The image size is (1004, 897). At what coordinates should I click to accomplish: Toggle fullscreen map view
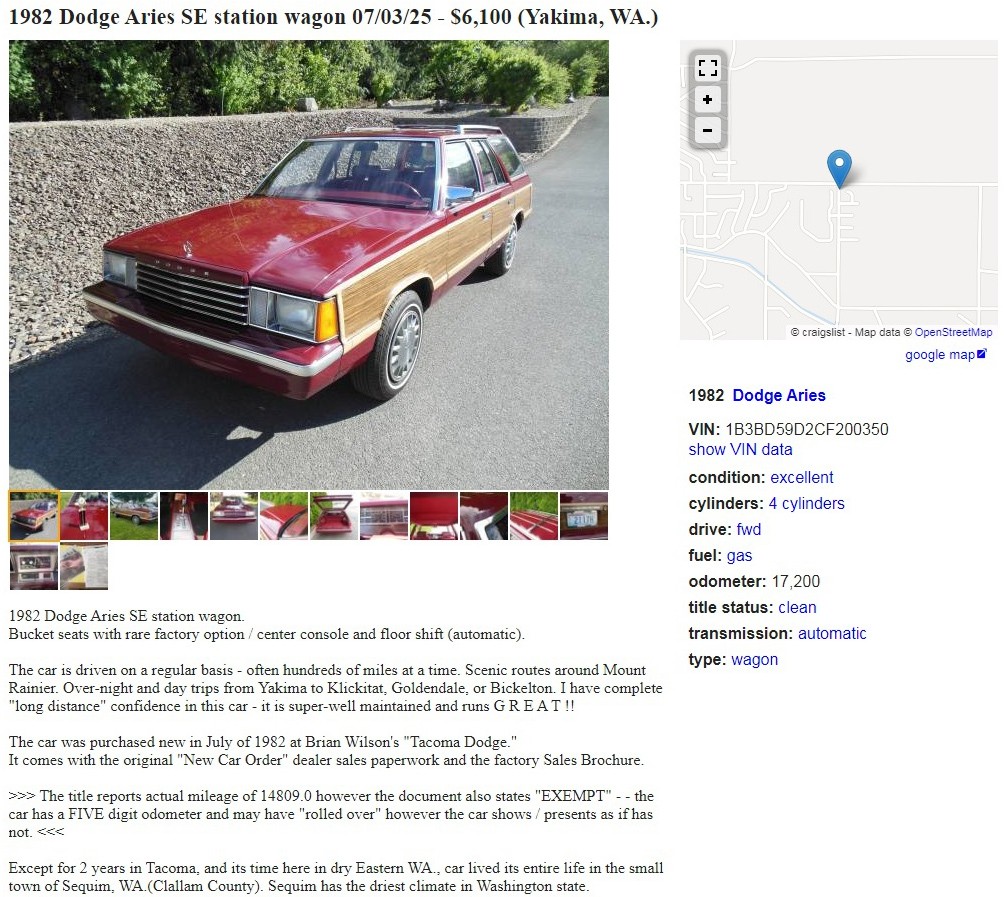pos(708,68)
